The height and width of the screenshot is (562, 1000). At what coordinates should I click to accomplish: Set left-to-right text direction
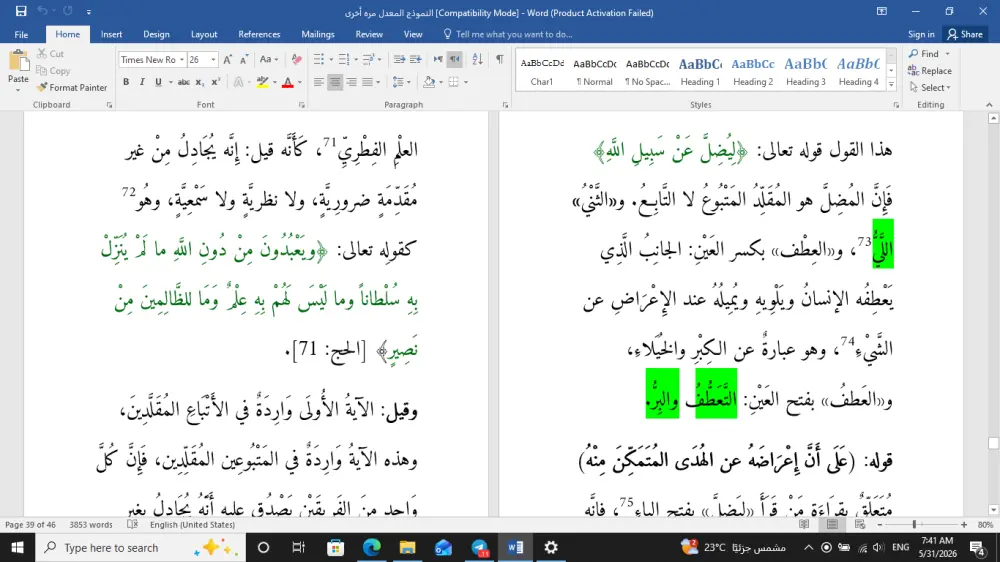tap(438, 59)
